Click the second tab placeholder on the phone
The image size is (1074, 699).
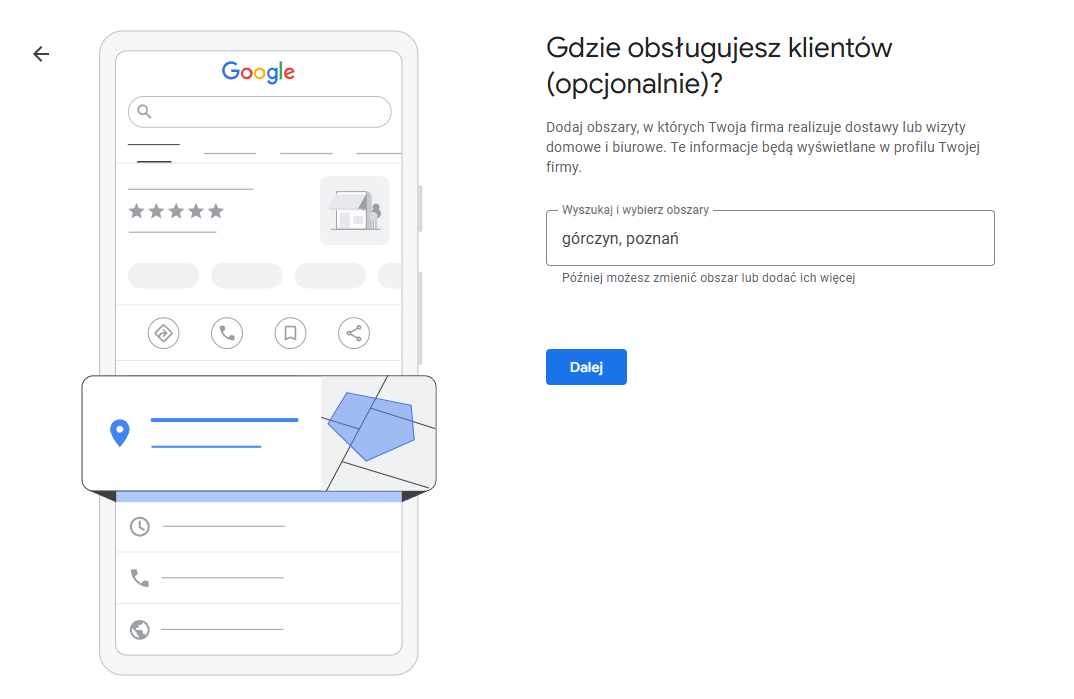click(230, 153)
